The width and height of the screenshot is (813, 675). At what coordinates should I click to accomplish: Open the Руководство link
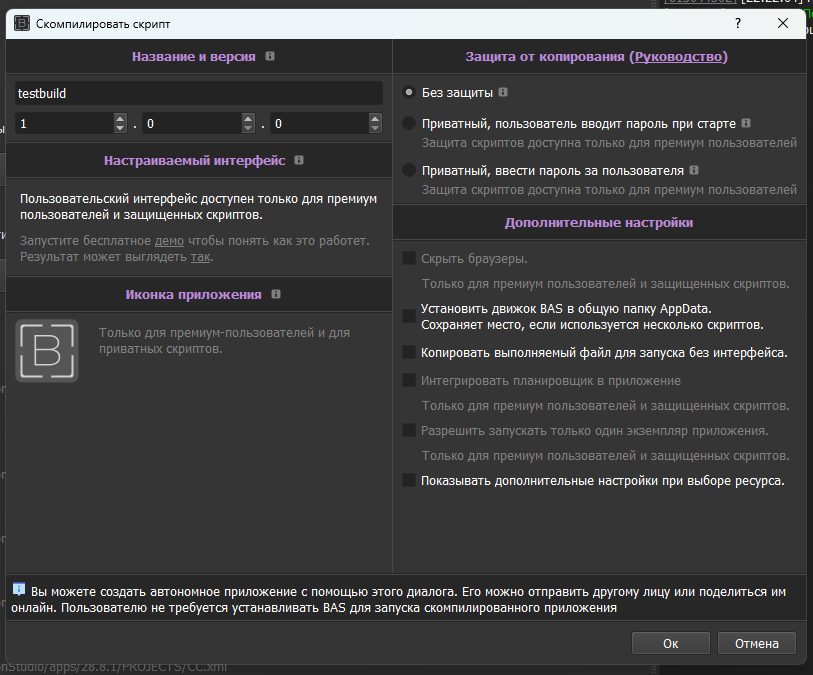point(678,57)
